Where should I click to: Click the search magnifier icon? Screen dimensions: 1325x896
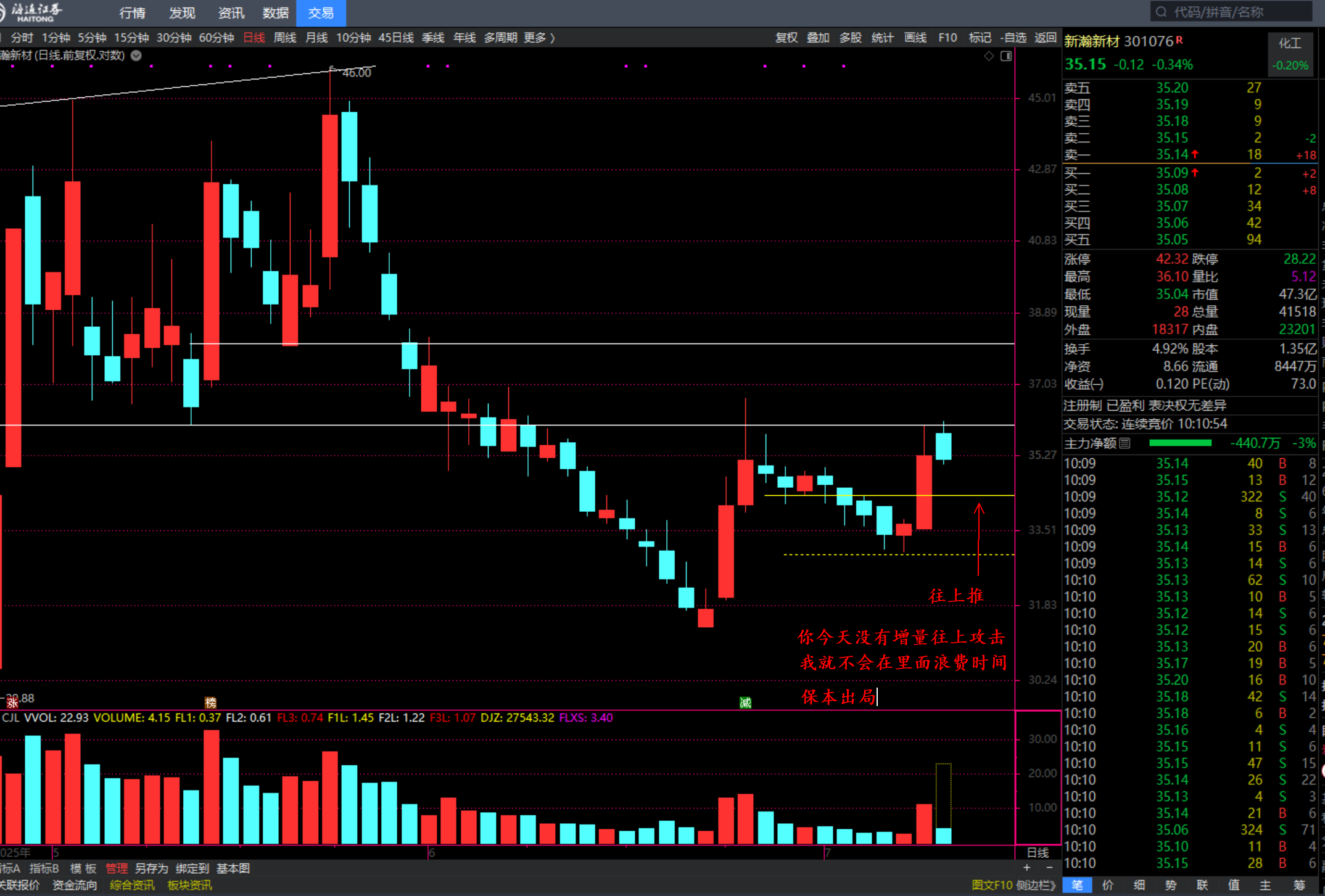coord(1162,12)
